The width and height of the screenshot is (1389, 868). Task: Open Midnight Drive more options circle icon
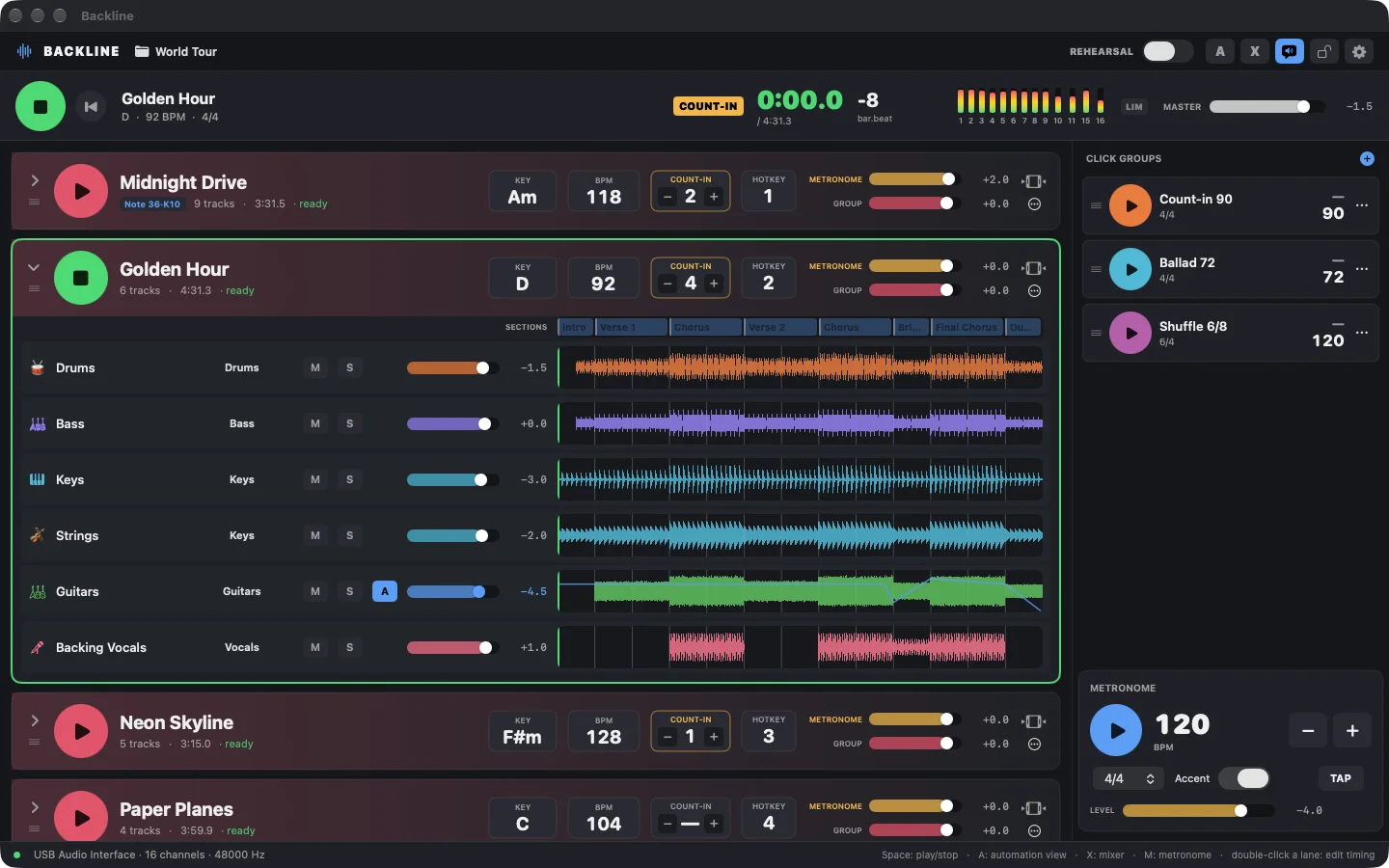[1034, 204]
